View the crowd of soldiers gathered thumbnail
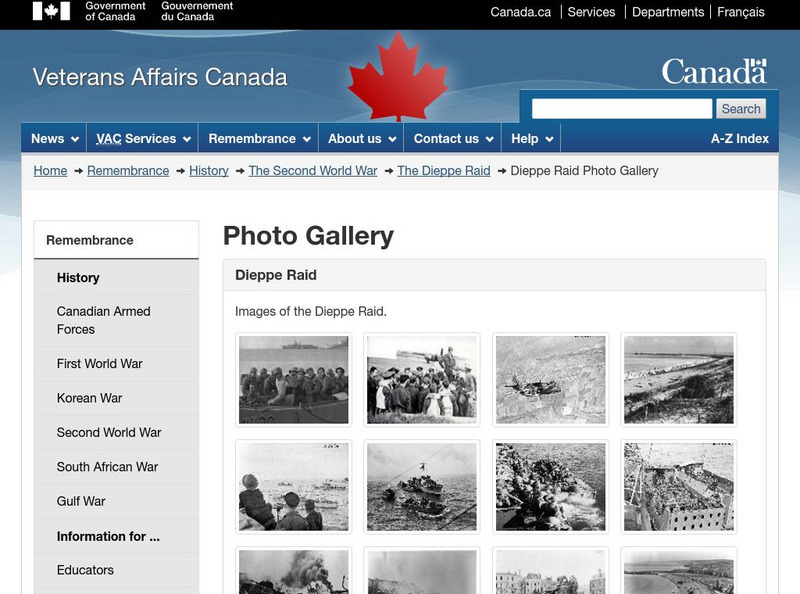Screen dimensions: 800x594 (x=422, y=379)
